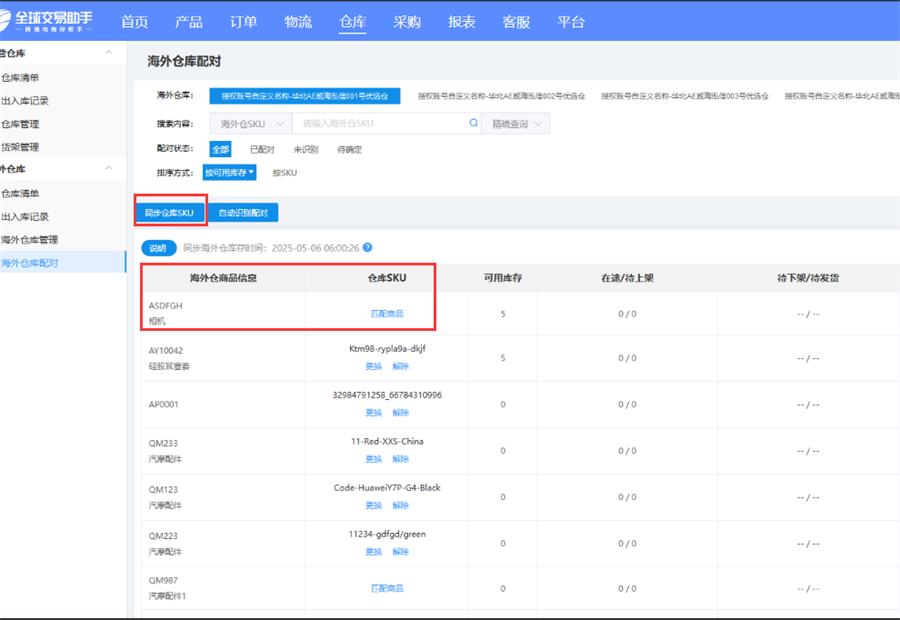Click 更换 for 11-Red-XXS-China
The height and width of the screenshot is (620, 900).
tap(374, 459)
